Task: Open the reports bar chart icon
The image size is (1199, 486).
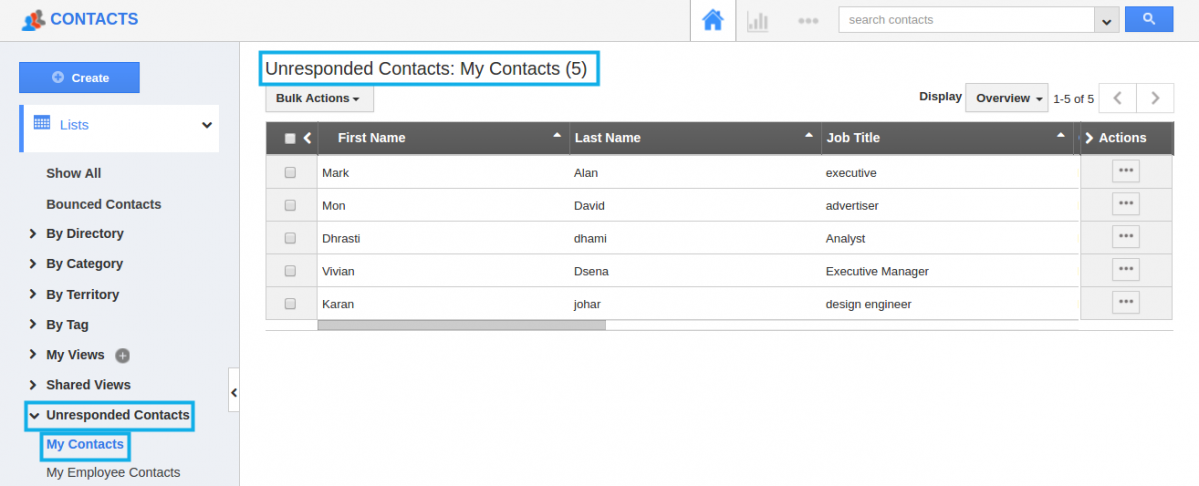Action: [758, 21]
